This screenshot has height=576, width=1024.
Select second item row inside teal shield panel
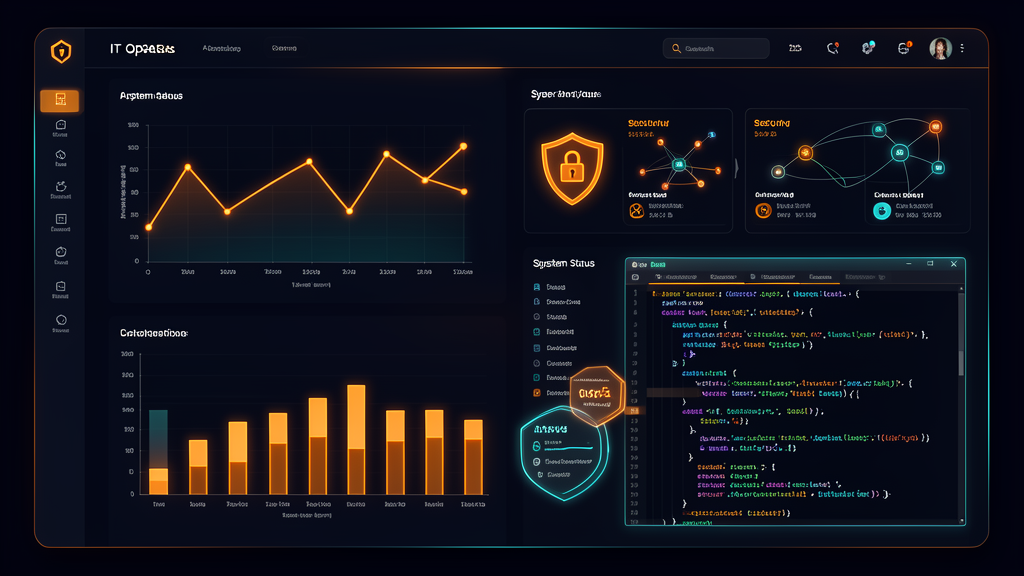(x=564, y=461)
